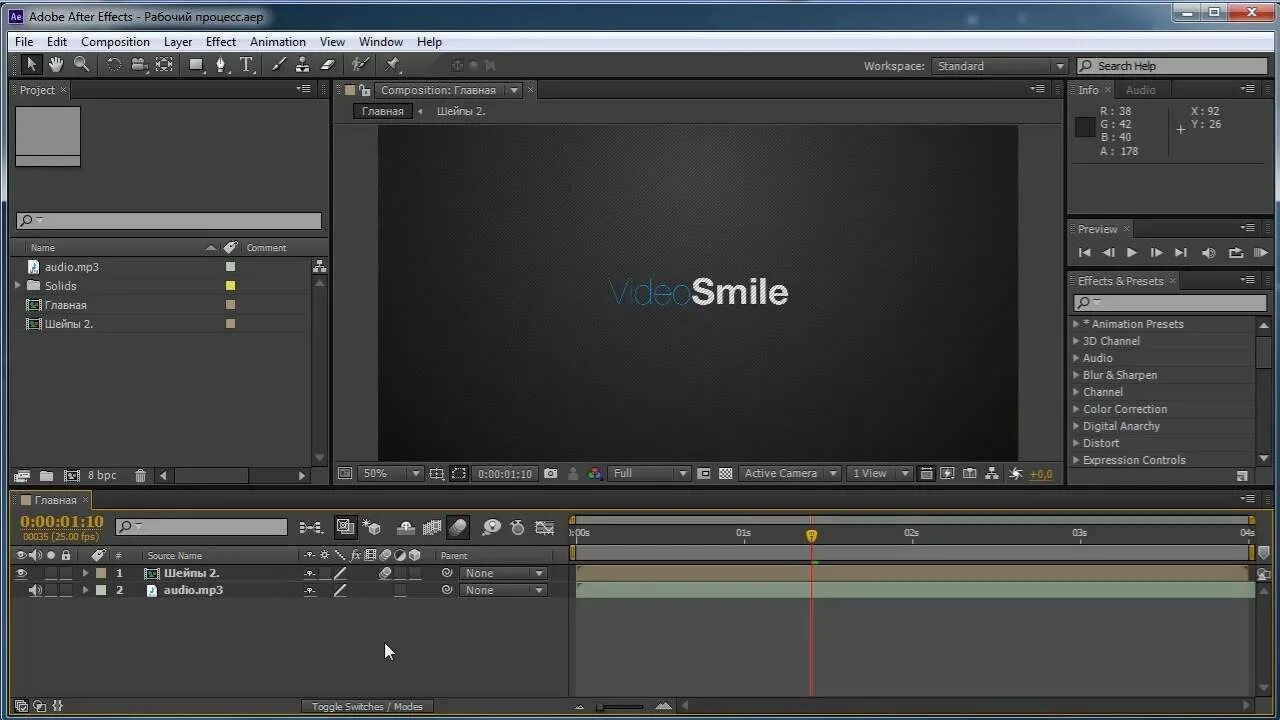Screen dimensions: 1280x720
Task: Open the composition flowchart icon
Action: 992,473
